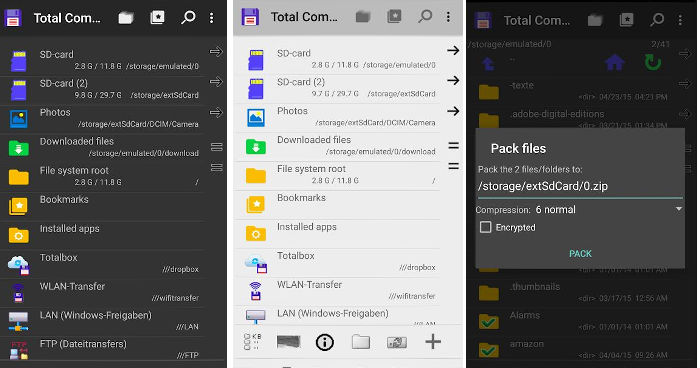Open the SD-card icon in the dark panel
Image resolution: width=700 pixels, height=368 pixels.
(19, 61)
